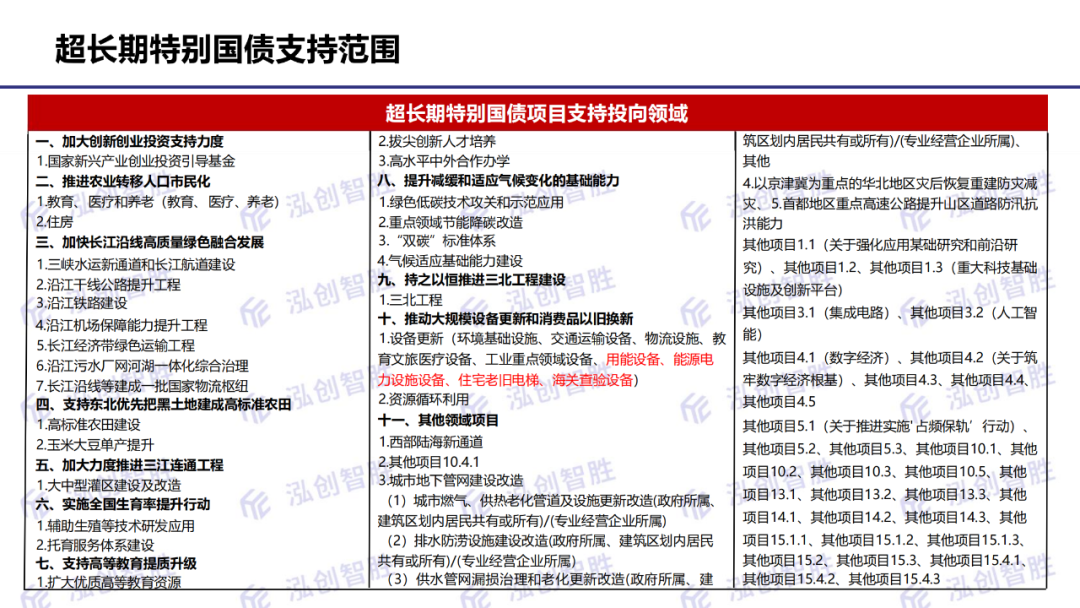The width and height of the screenshot is (1080, 608).
Task: Click heading 六、实施全国生育率提升行动
Action: click(x=123, y=504)
